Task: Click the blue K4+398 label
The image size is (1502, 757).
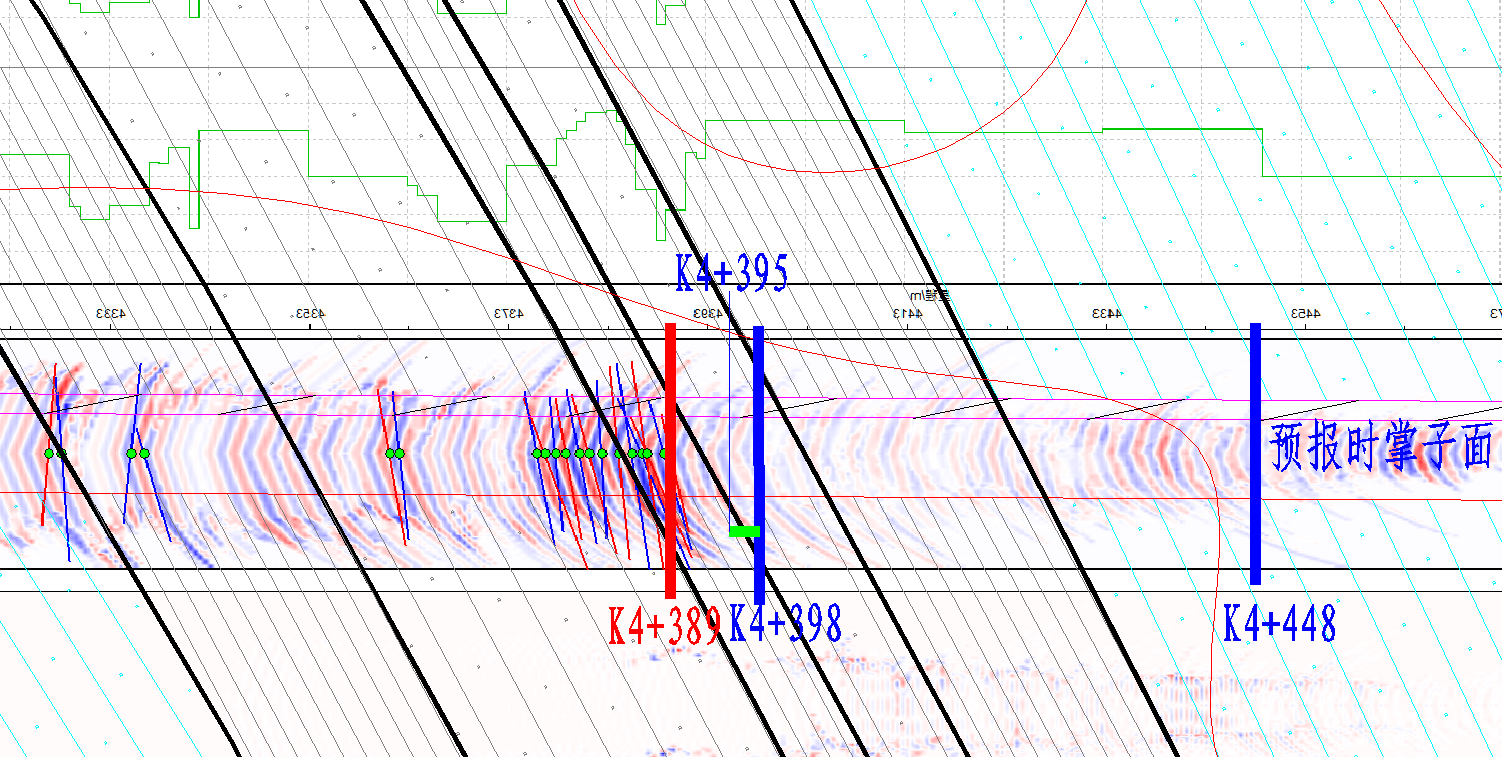Action: click(786, 624)
